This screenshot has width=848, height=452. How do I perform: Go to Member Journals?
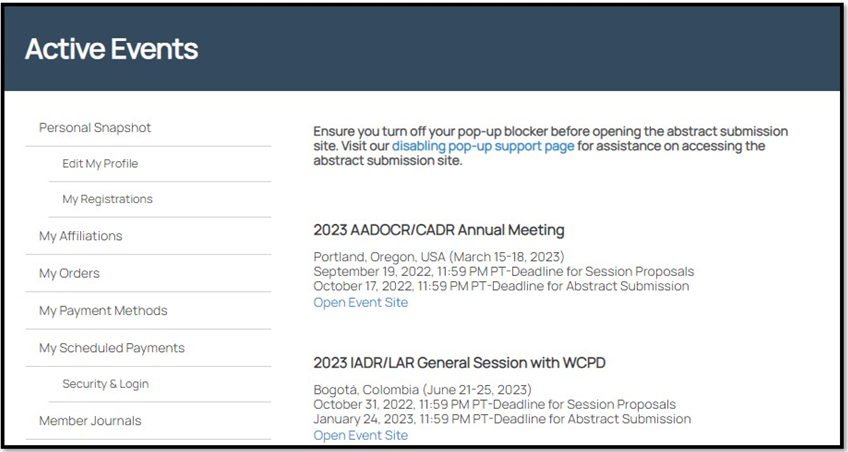[x=90, y=421]
